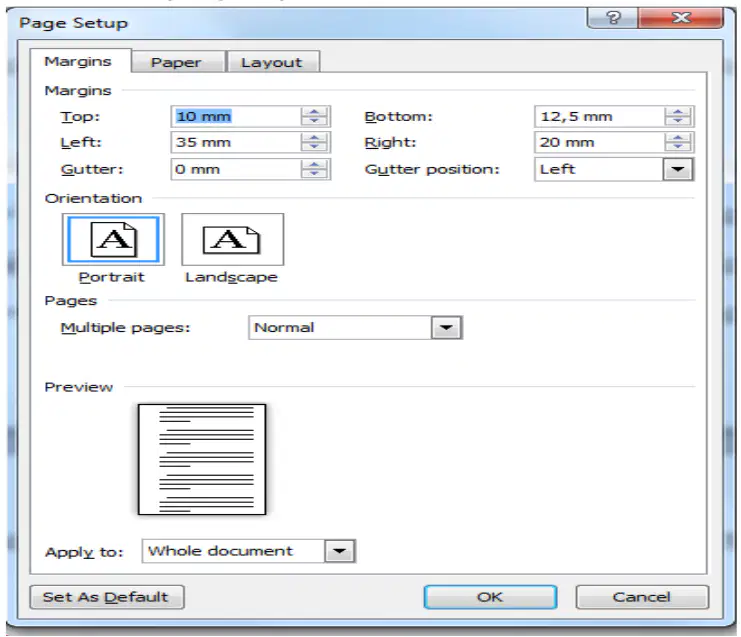Increase the Left margin value

[x=314, y=138]
